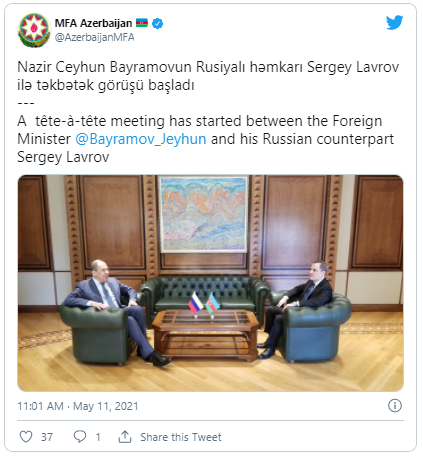Open MFA Azerbaijan profile avatar
Image resolution: width=423 pixels, height=458 pixels.
pos(34,30)
